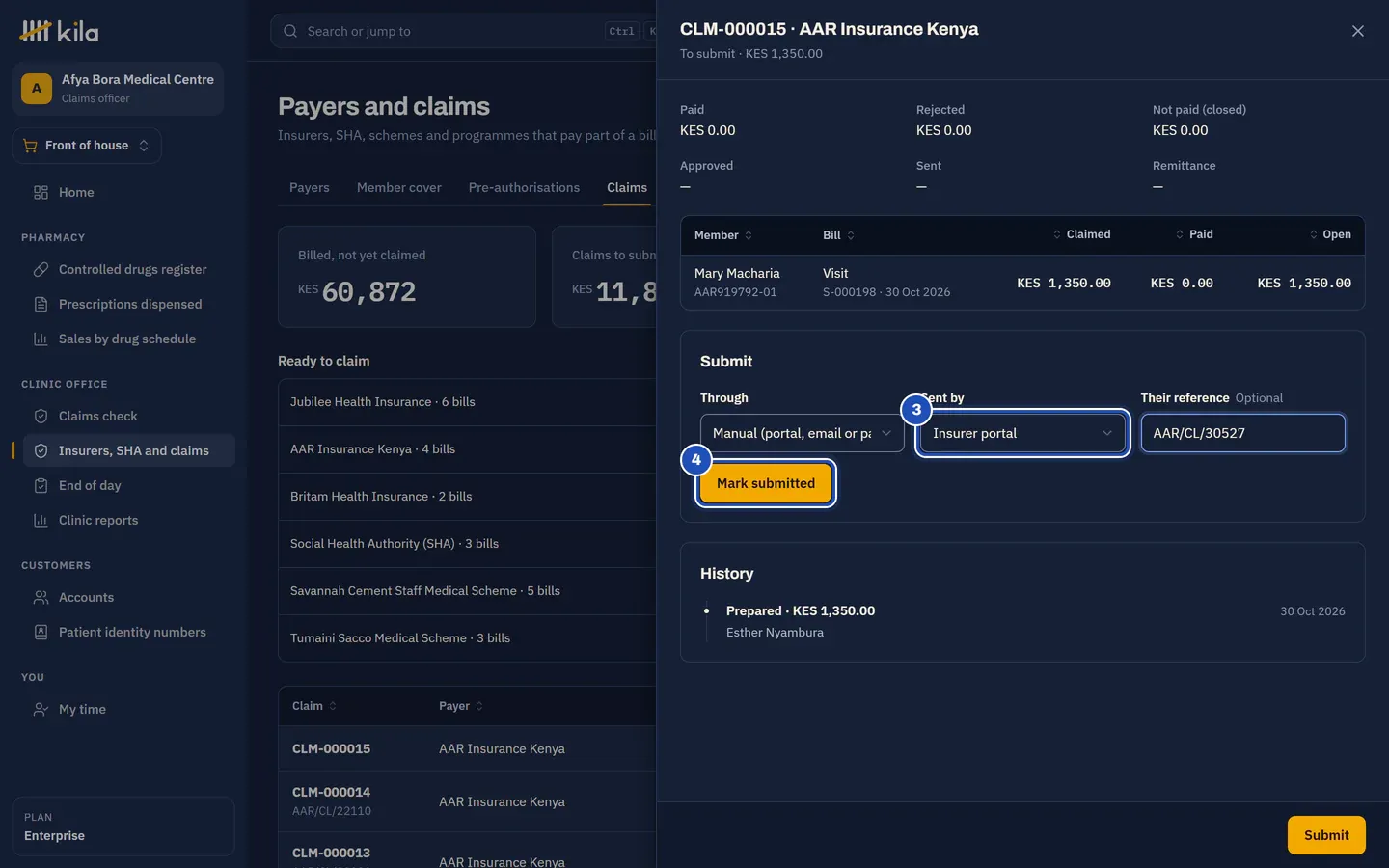1389x868 pixels.
Task: Open Jubilee Health Insurance 6 bills row
Action: tap(468, 402)
